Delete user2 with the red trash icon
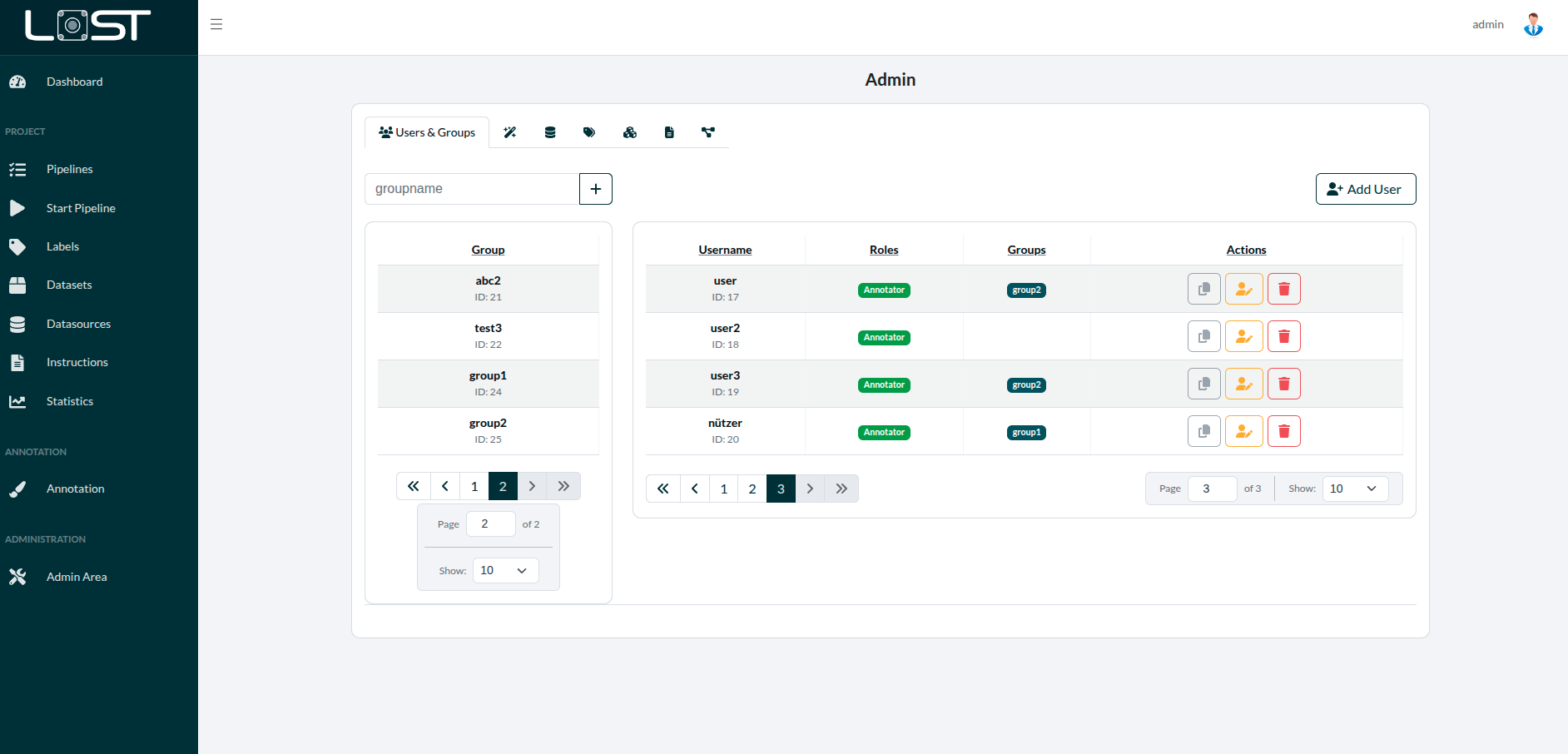This screenshot has width=1568, height=754. (1283, 336)
